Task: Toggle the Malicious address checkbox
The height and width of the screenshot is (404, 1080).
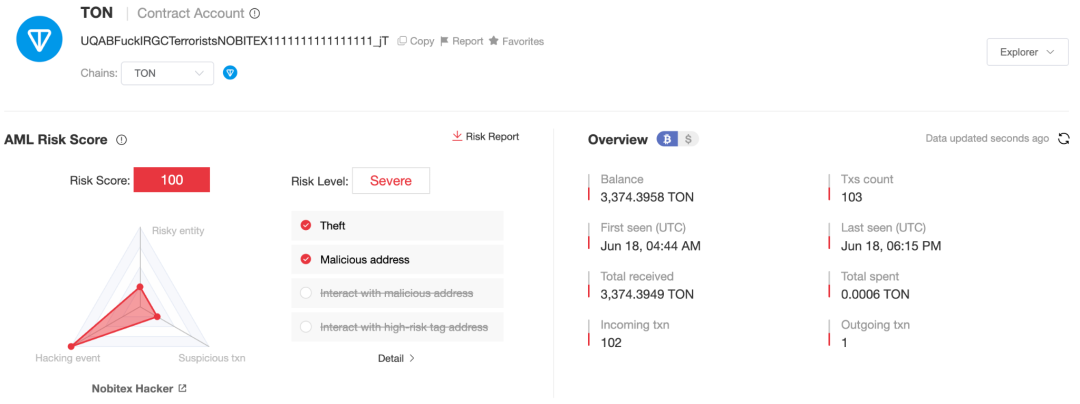Action: (x=306, y=260)
